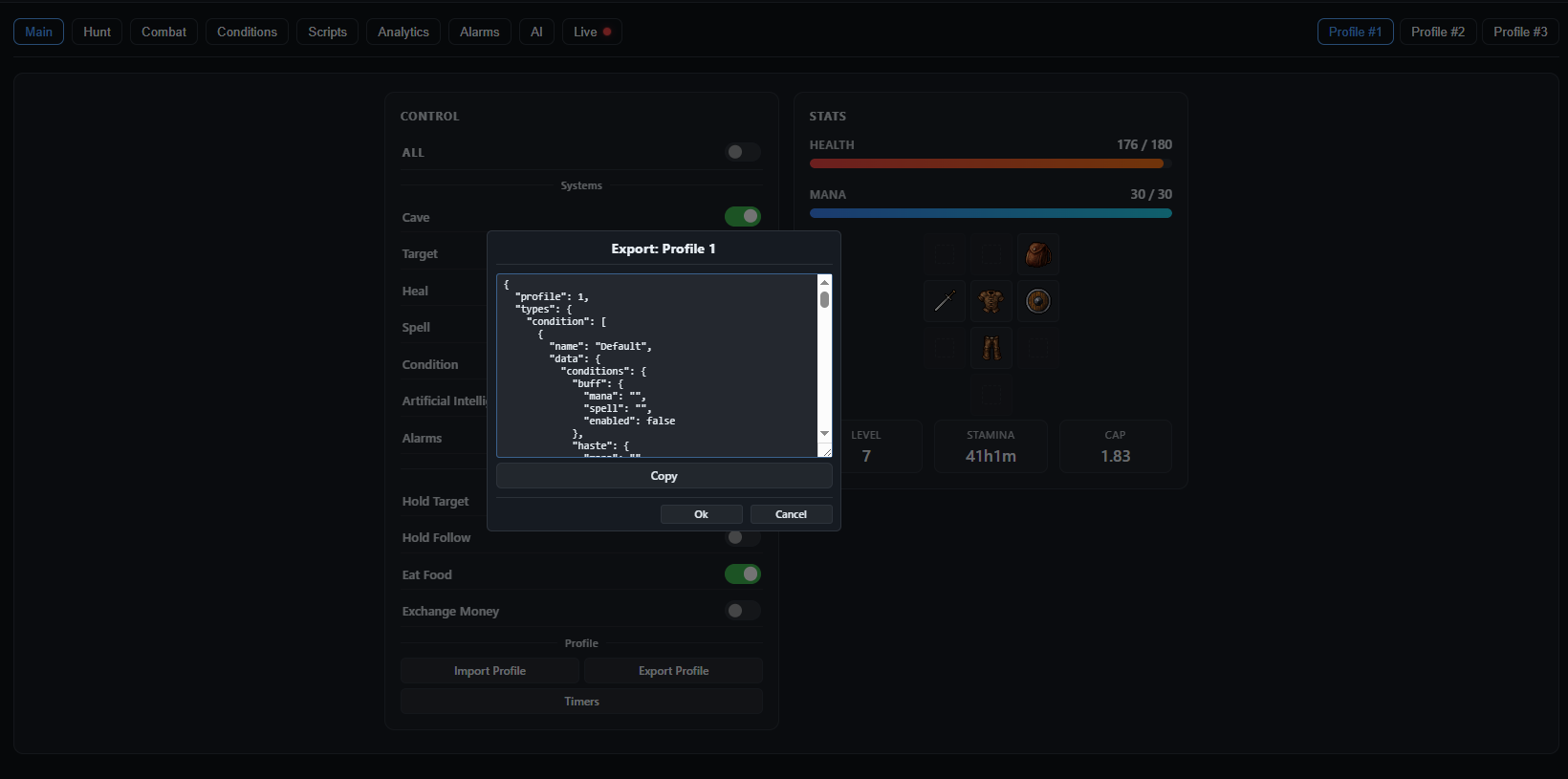Click the leather armor slot icon
The image size is (1568, 779).
[x=991, y=301]
